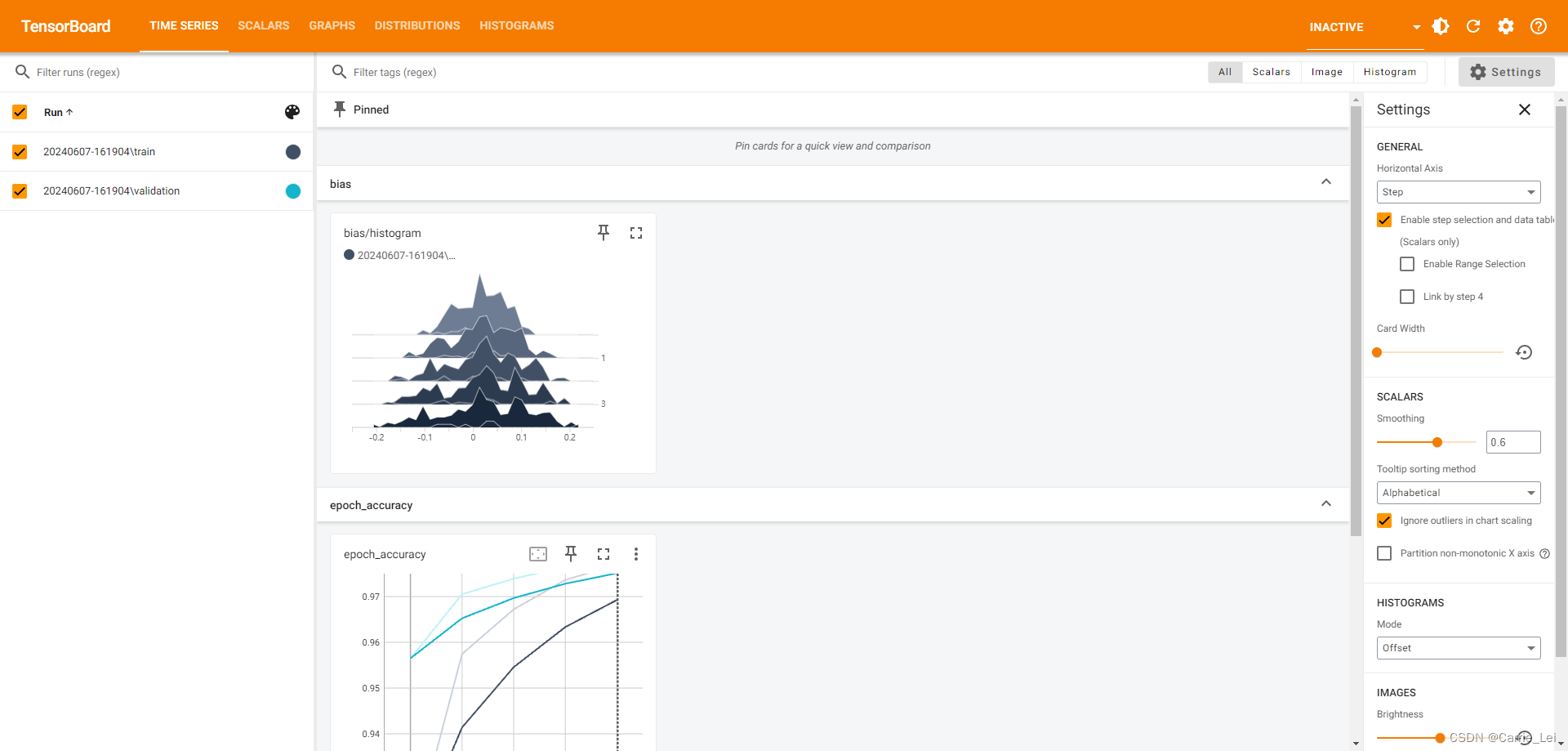Filter cards to Image only

pyautogui.click(x=1327, y=72)
